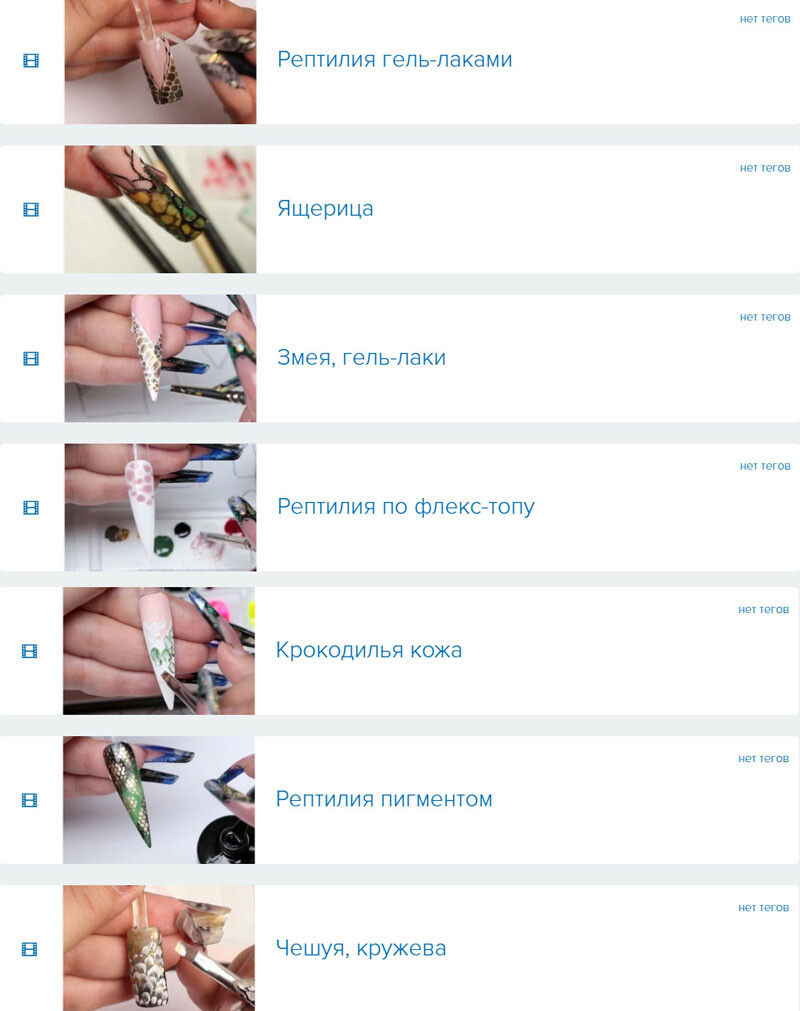Open the Крокодилья кожа lesson
Image resolution: width=800 pixels, height=1011 pixels.
[x=369, y=650]
